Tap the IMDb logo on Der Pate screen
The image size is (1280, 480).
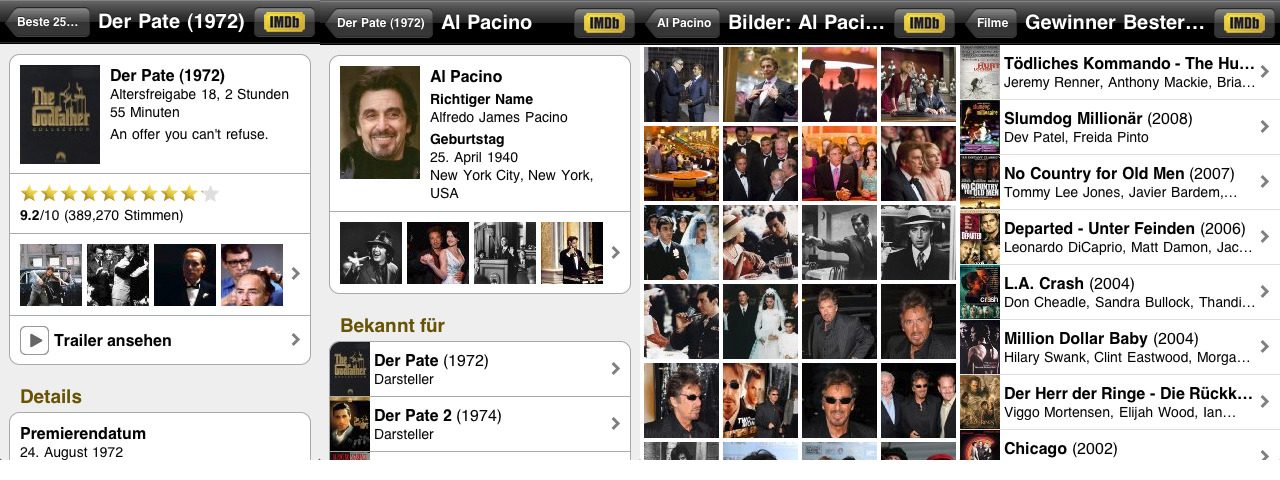[x=284, y=22]
